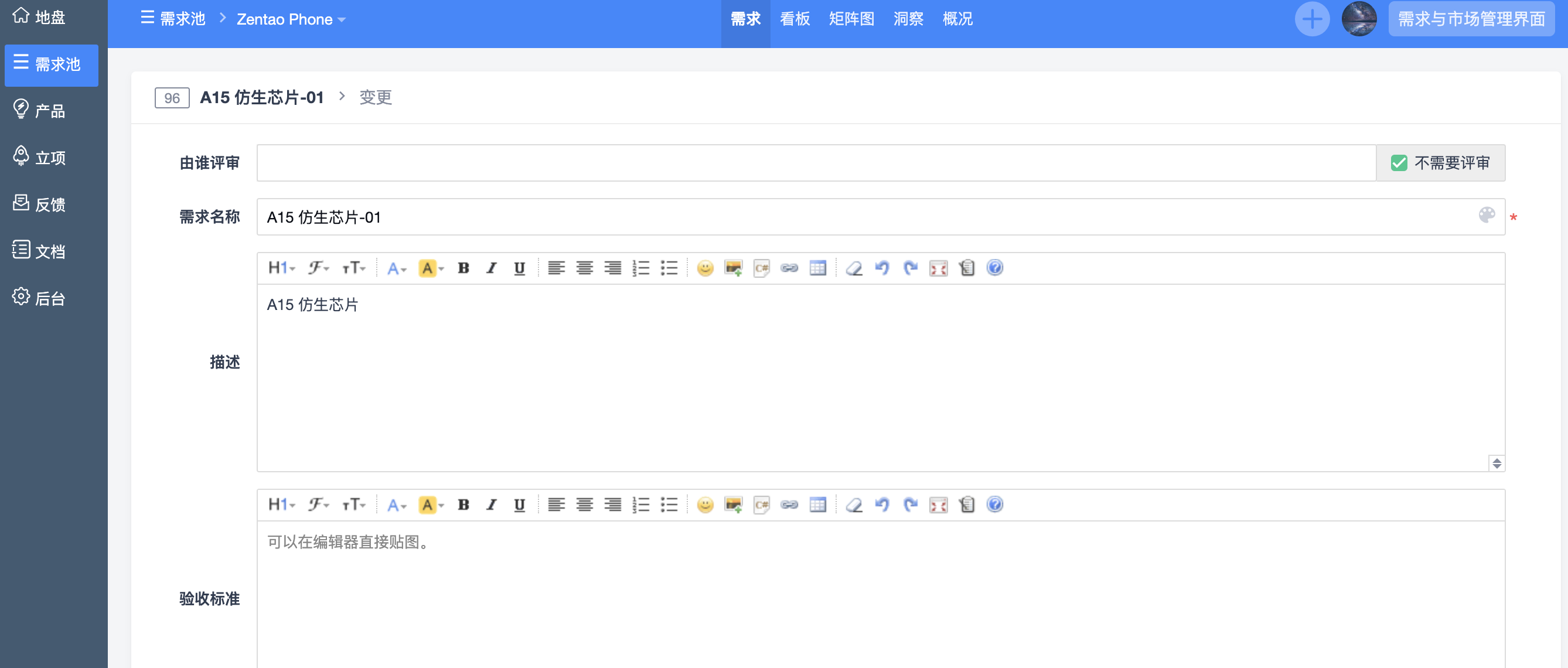
Task: Click insert image icon in description toolbar
Action: click(x=733, y=268)
